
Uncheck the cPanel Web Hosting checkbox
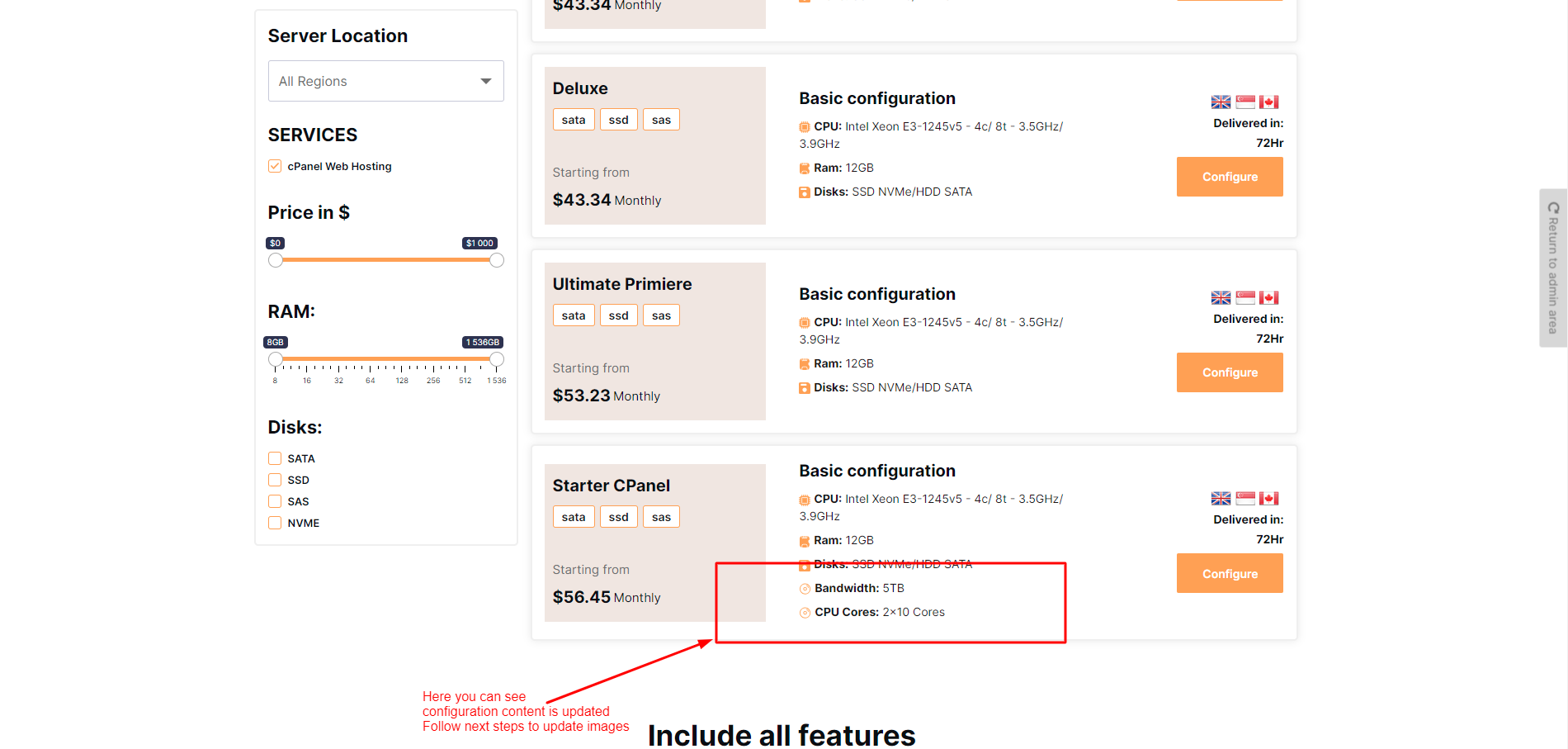pyautogui.click(x=275, y=167)
